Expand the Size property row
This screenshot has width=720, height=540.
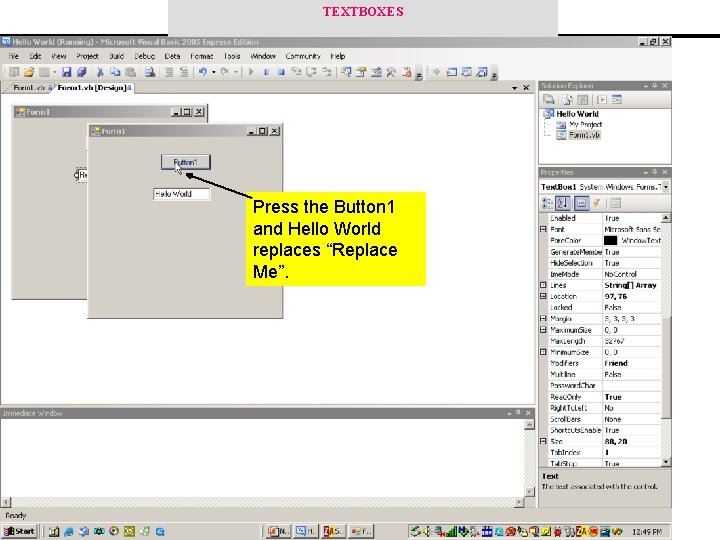[x=543, y=441]
